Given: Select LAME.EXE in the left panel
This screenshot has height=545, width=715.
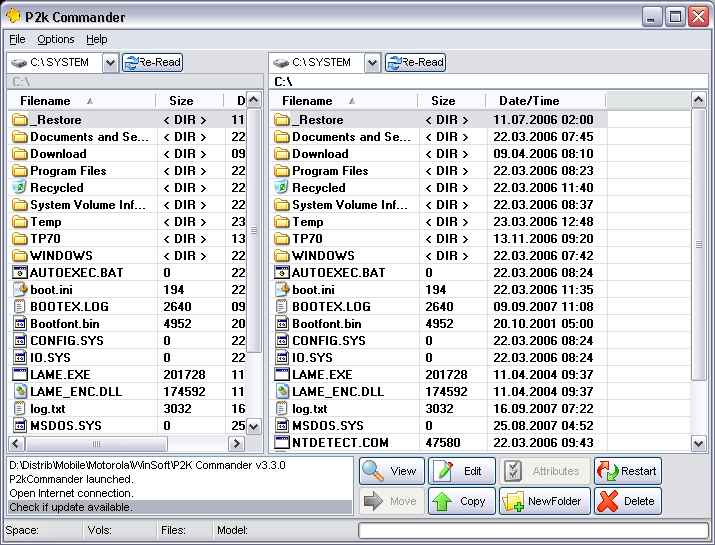Looking at the screenshot, I should (59, 374).
